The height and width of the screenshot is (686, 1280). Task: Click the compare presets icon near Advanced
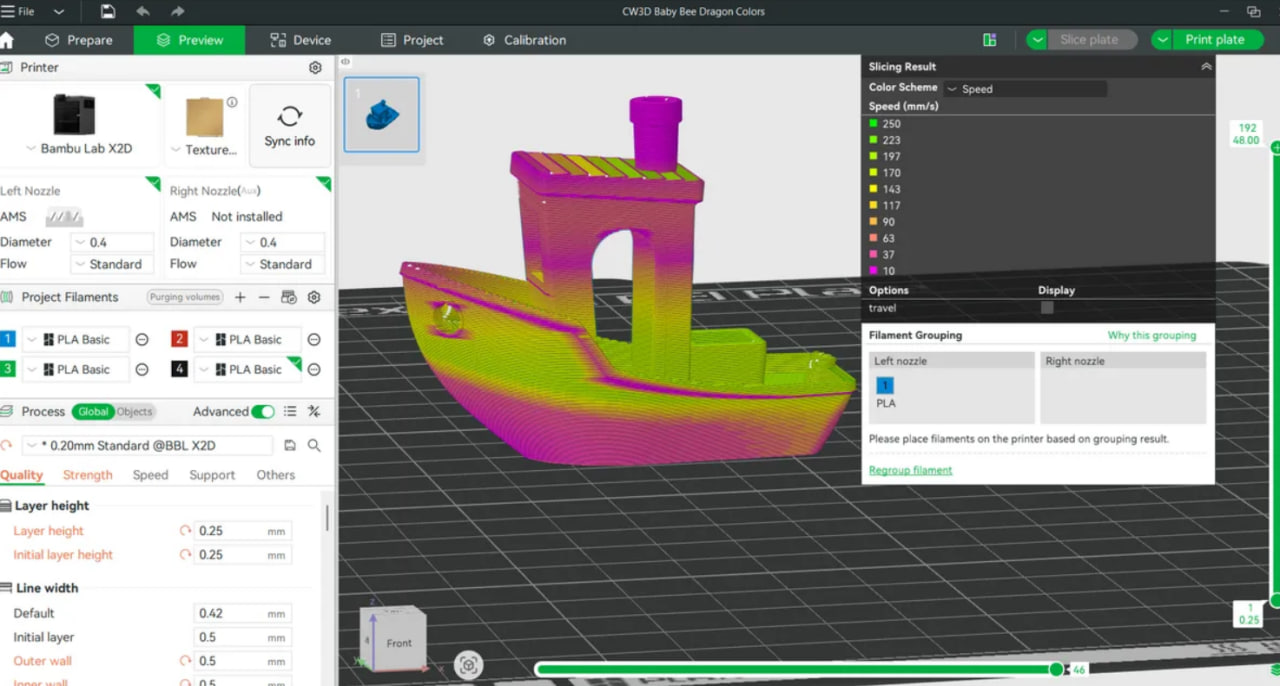pos(314,412)
